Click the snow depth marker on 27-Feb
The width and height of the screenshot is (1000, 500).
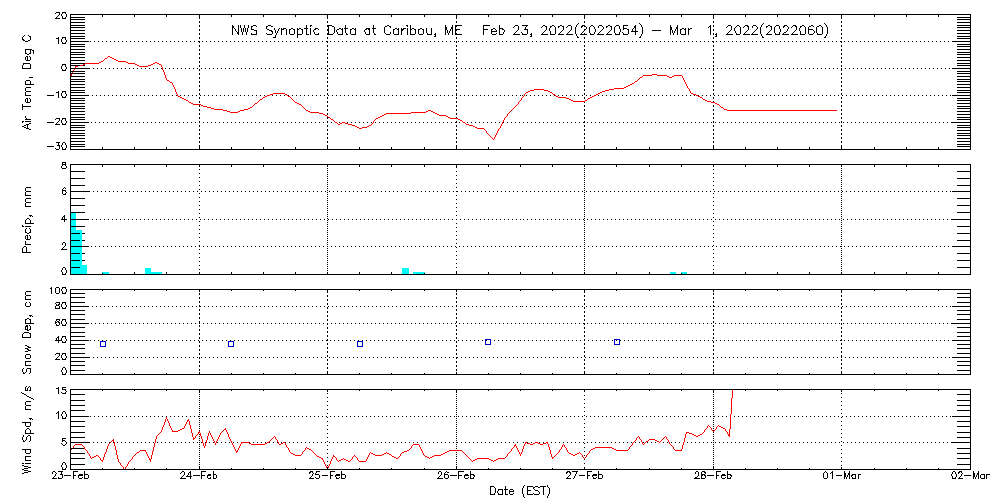click(x=617, y=342)
